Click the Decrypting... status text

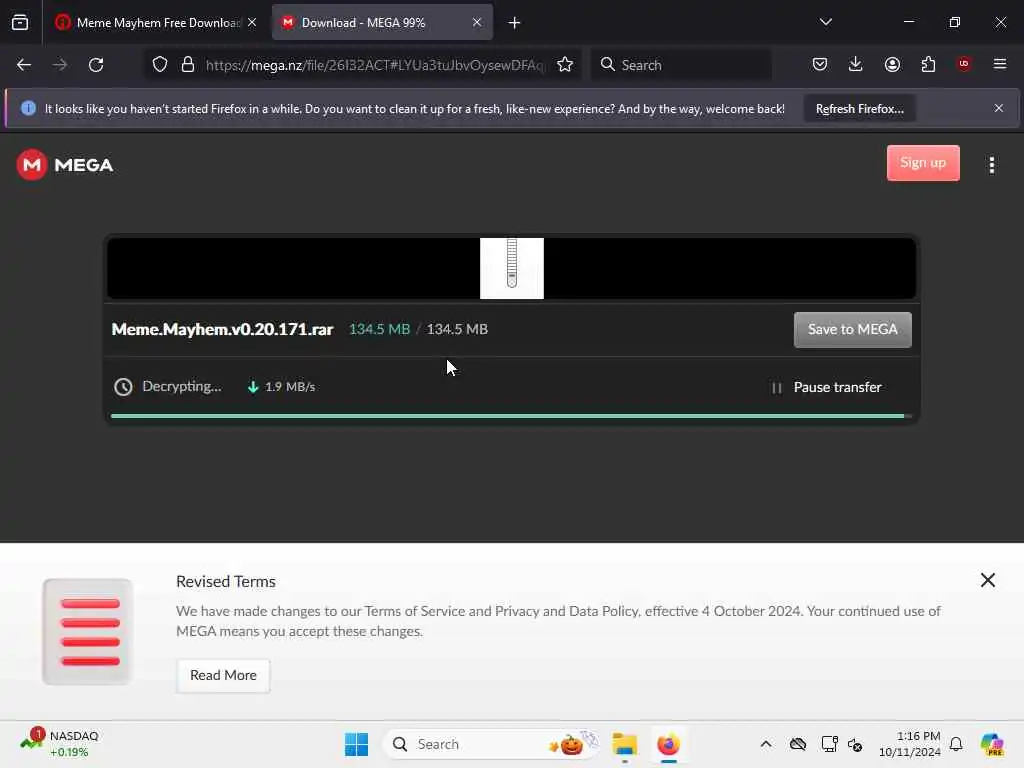click(x=182, y=387)
